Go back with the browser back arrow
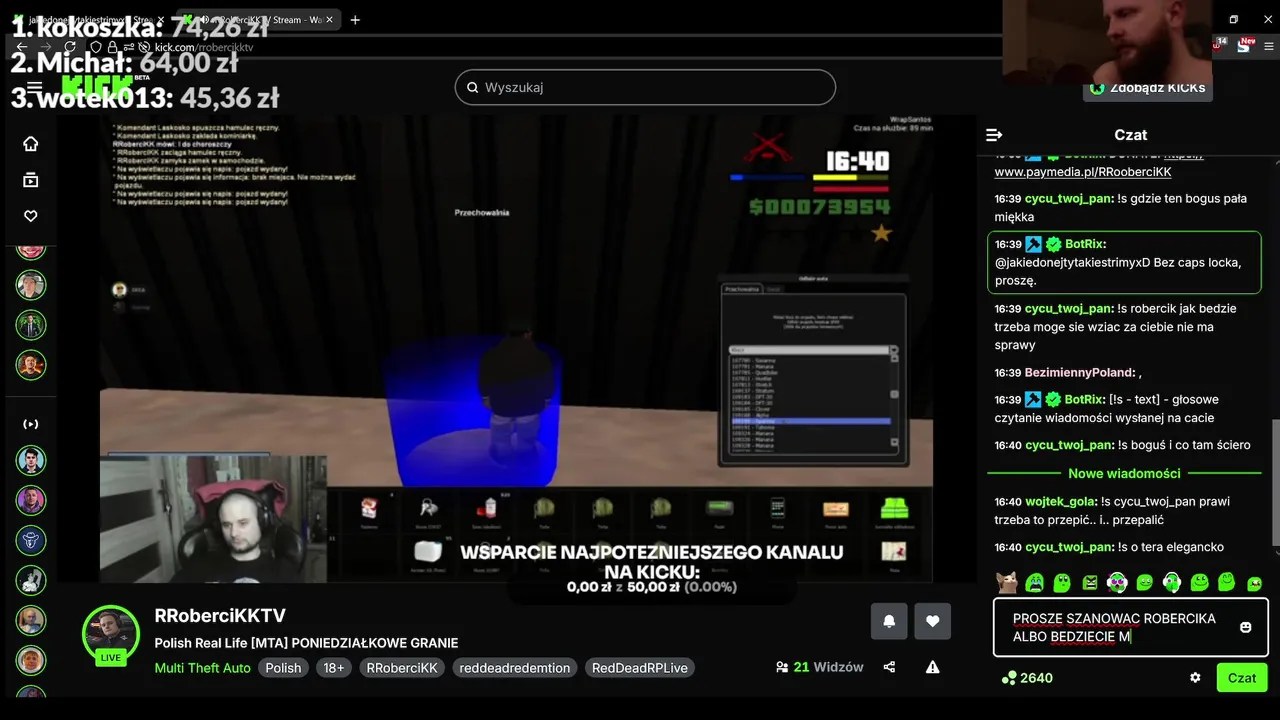 (x=21, y=47)
